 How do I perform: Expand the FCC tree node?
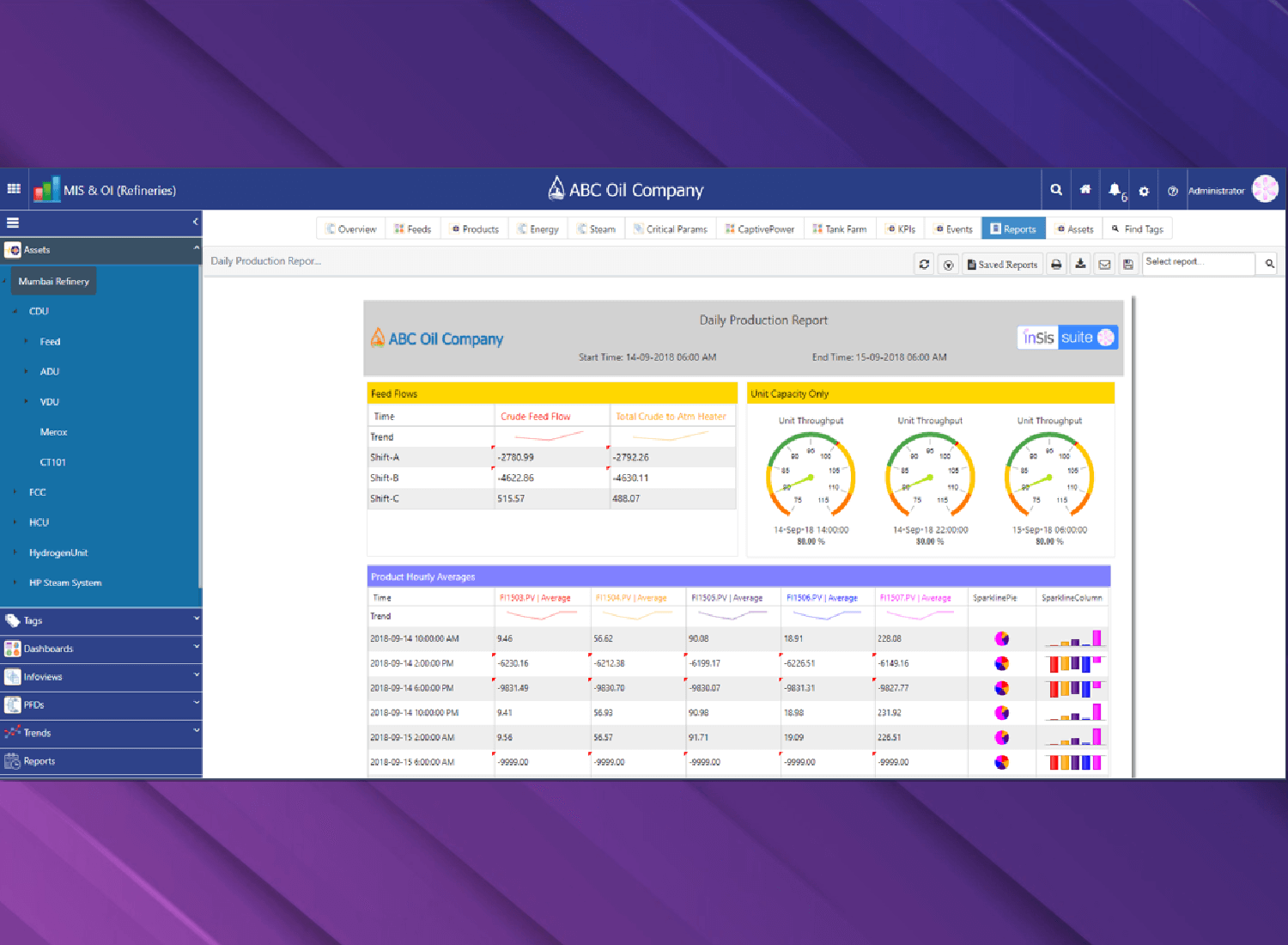[x=15, y=492]
